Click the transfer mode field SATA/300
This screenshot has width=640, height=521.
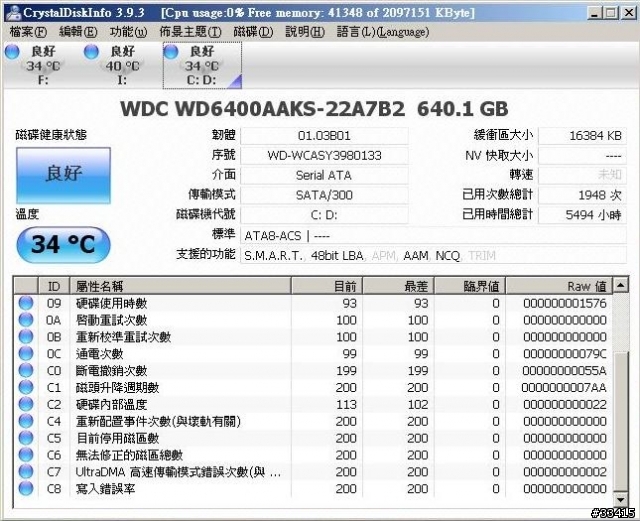[324, 195]
